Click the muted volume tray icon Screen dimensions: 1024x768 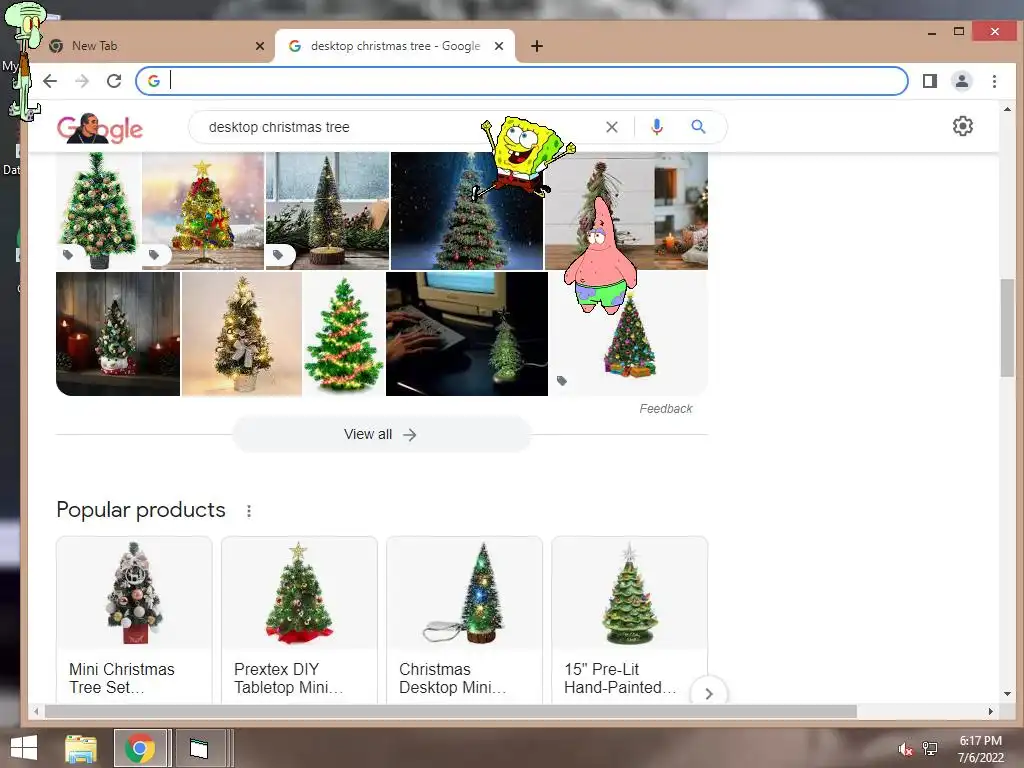(905, 749)
